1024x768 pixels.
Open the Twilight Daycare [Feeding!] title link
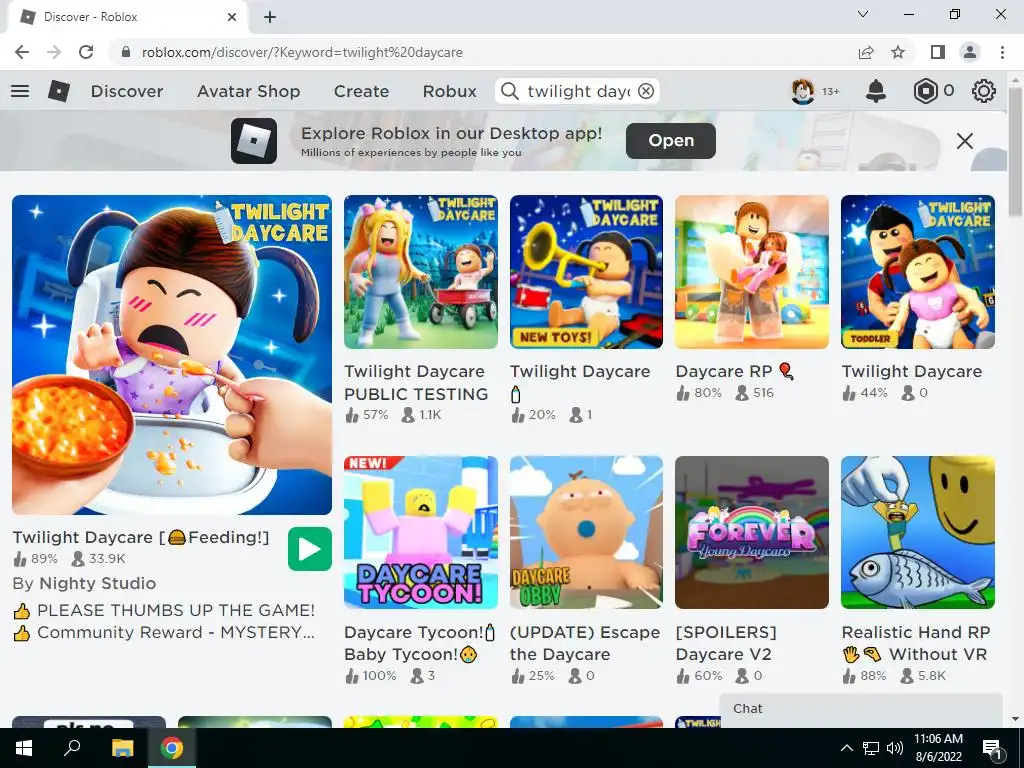(x=141, y=537)
